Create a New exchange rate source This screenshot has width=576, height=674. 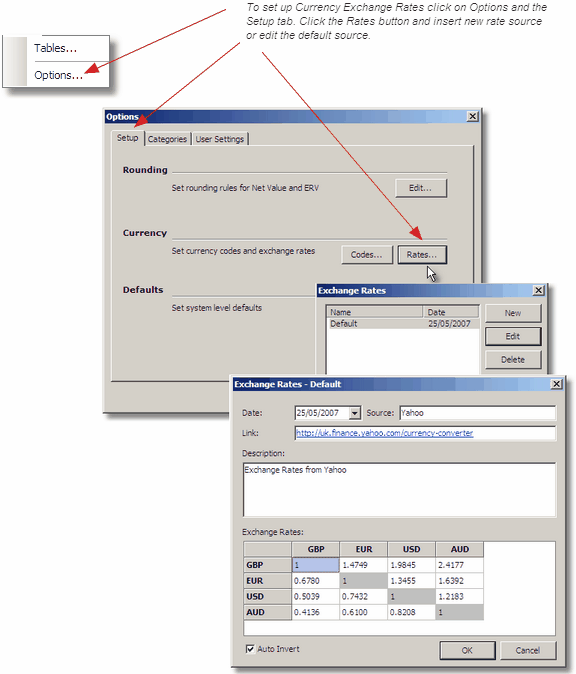pyautogui.click(x=513, y=313)
